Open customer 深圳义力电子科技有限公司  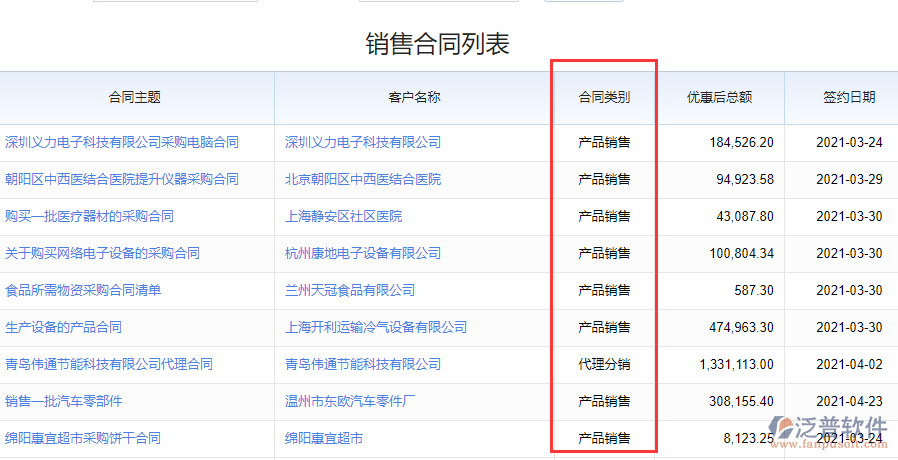coord(363,142)
